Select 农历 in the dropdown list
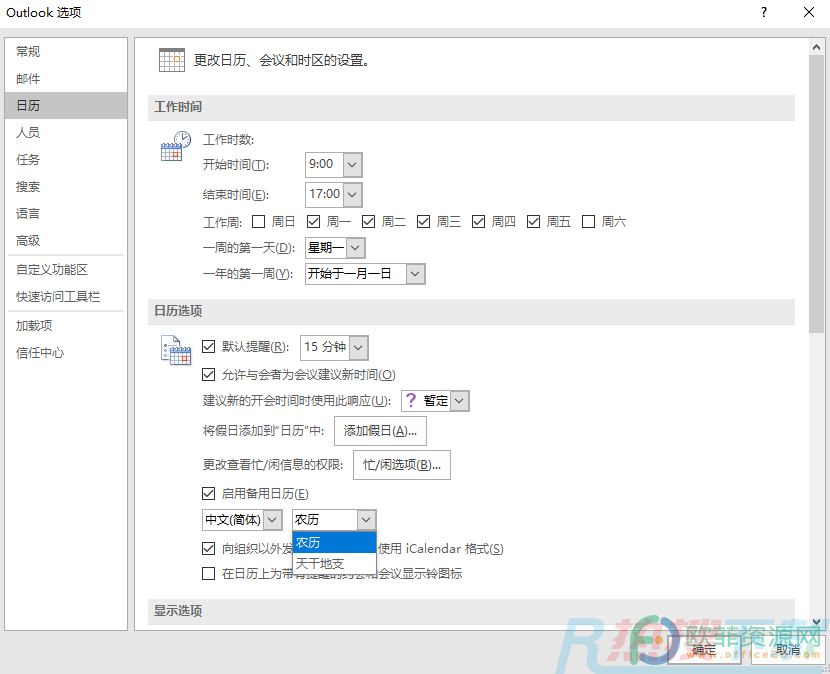Screen dimensions: 830x674 pyautogui.click(x=335, y=543)
